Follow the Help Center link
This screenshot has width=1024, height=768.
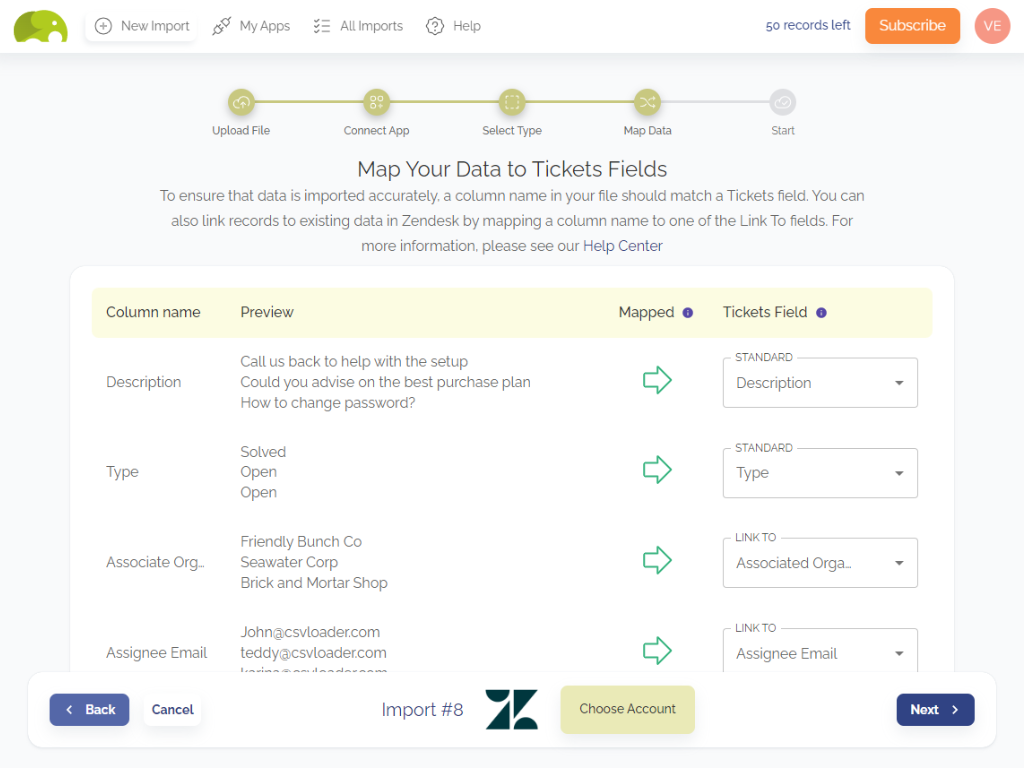tap(622, 246)
